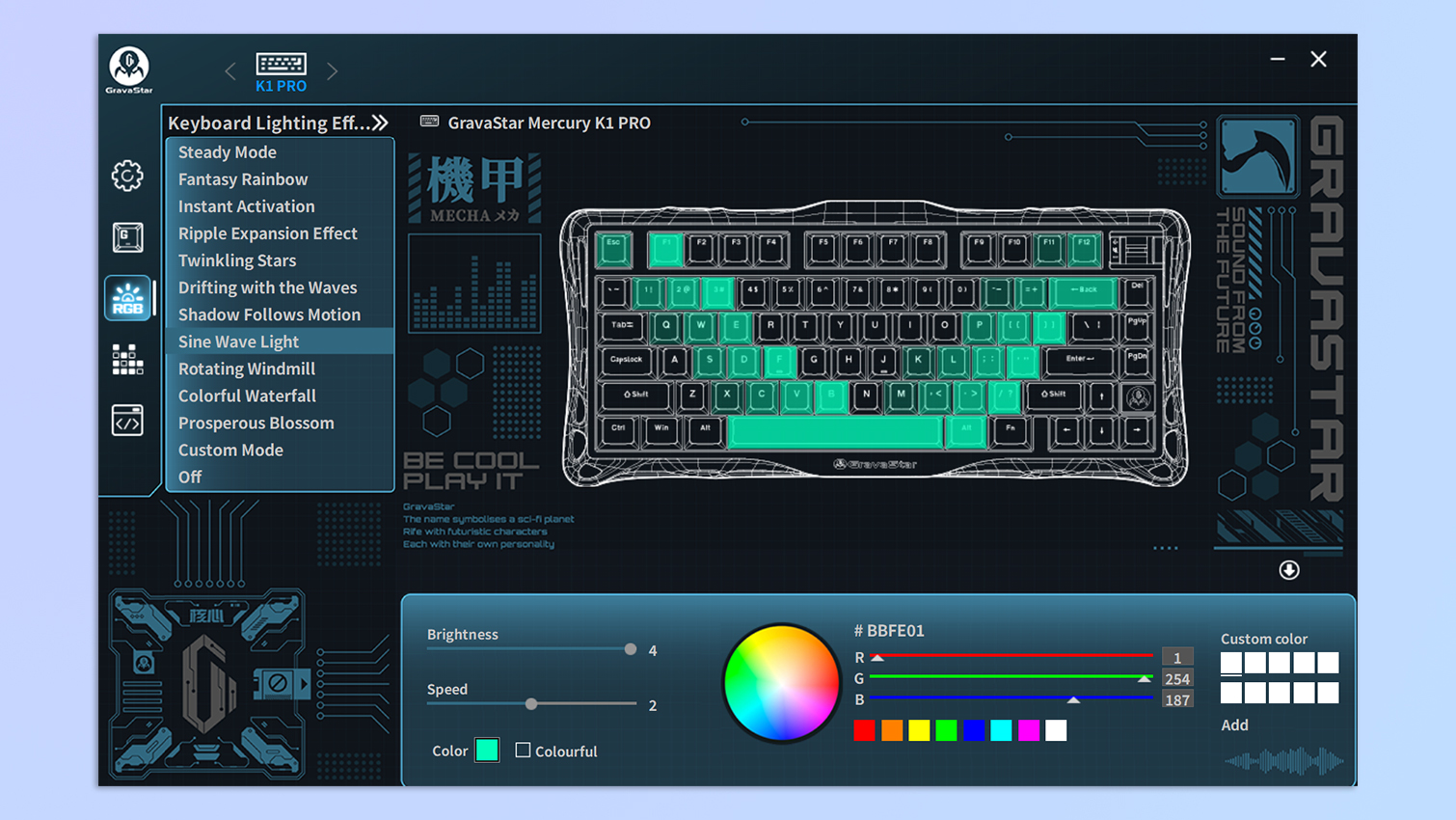This screenshot has height=820, width=1456.
Task: Open the key mapping sidebar icon
Action: click(x=127, y=237)
